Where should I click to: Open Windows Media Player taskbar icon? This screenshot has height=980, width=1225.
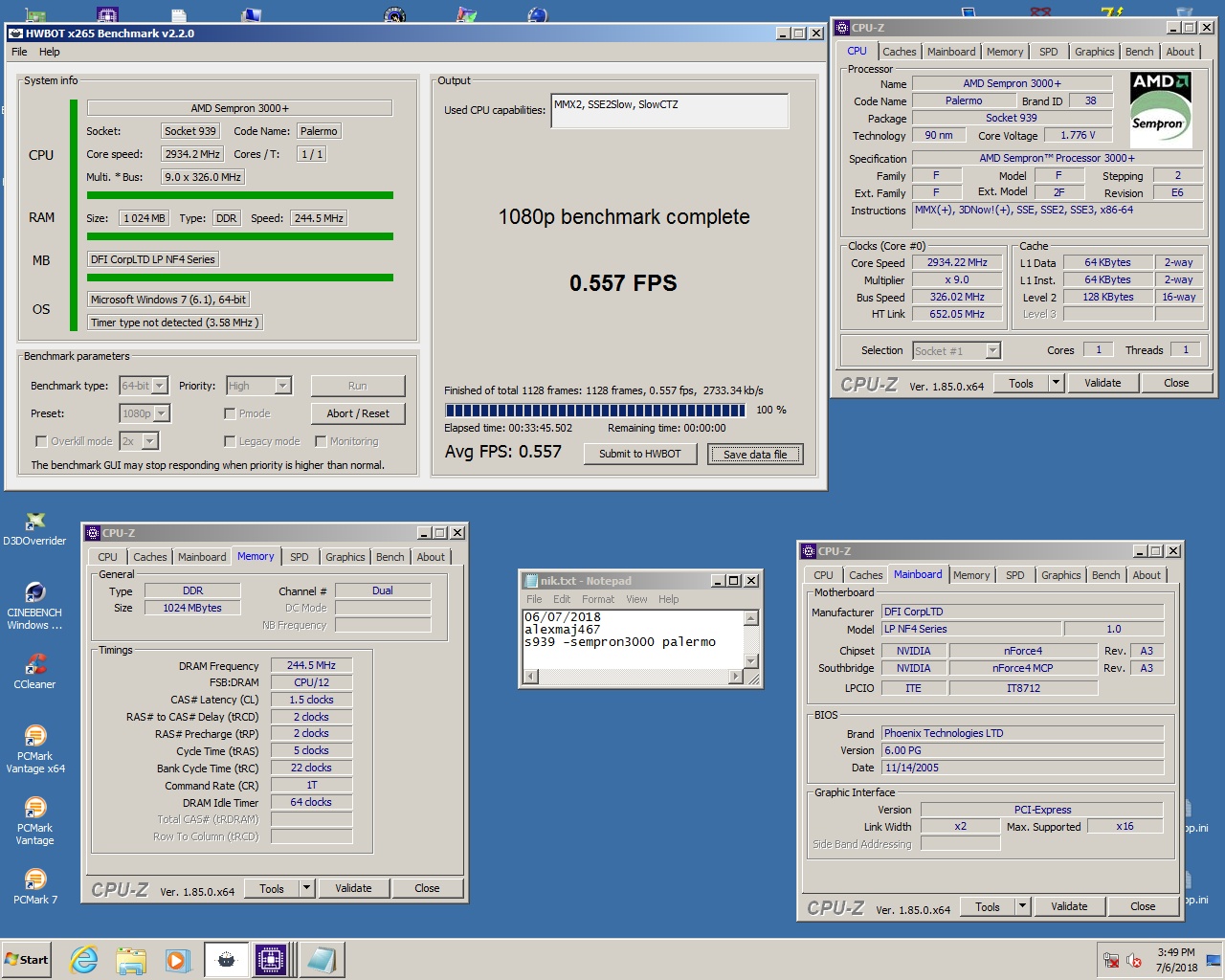point(177,960)
